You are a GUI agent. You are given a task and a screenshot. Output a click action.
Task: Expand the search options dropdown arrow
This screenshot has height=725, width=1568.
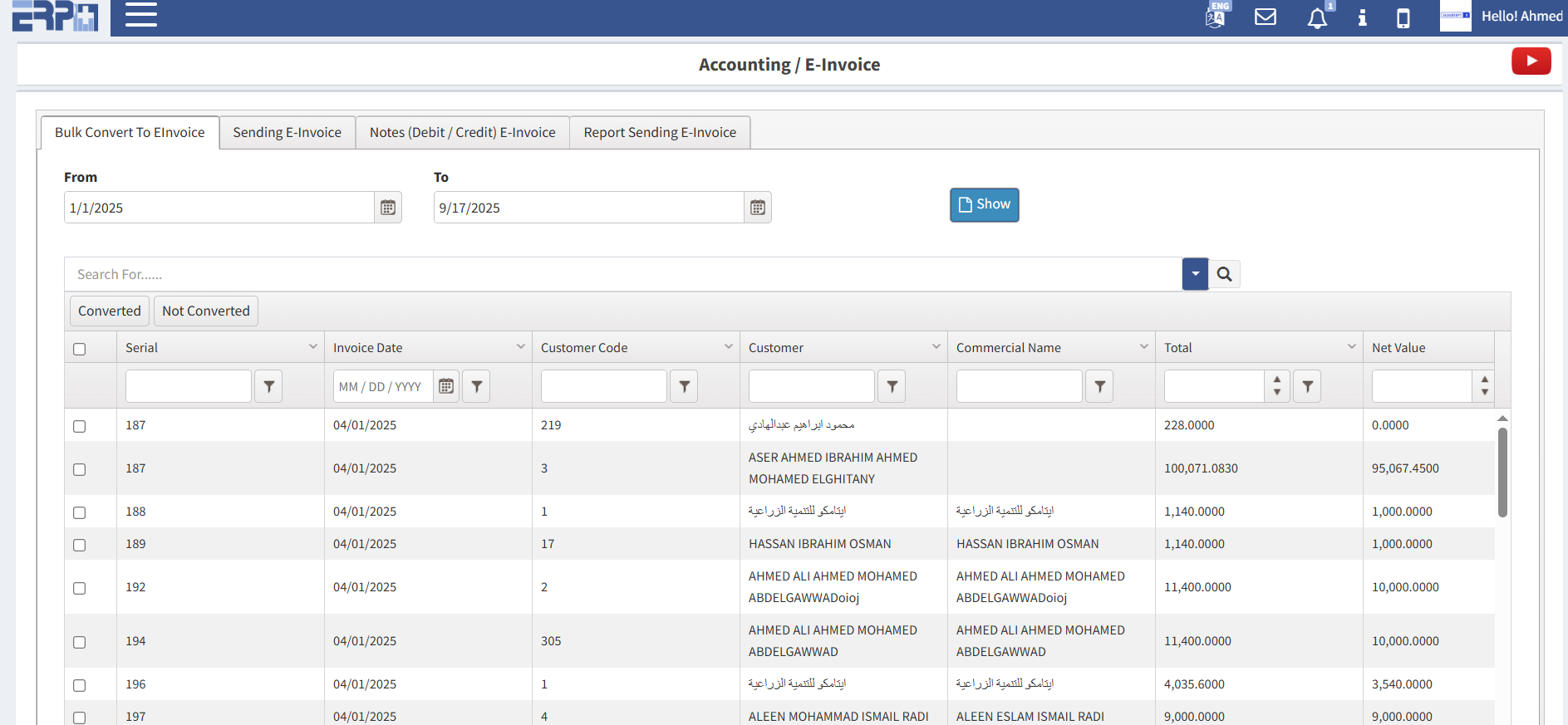pos(1195,274)
